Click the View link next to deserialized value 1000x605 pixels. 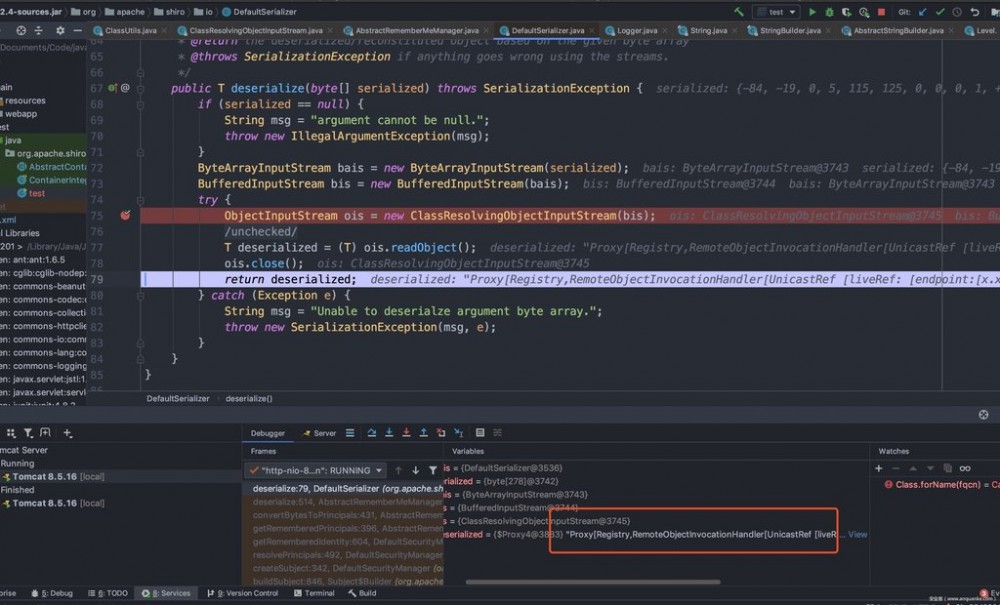click(857, 534)
